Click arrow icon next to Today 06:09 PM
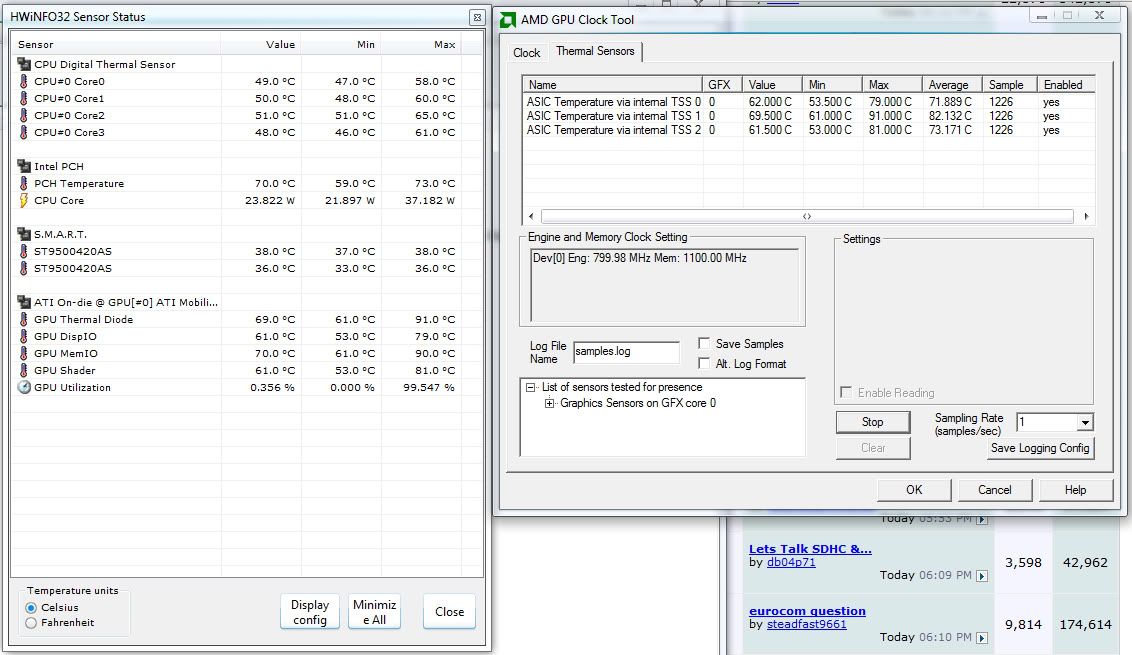Image resolution: width=1132 pixels, height=655 pixels. 982,576
